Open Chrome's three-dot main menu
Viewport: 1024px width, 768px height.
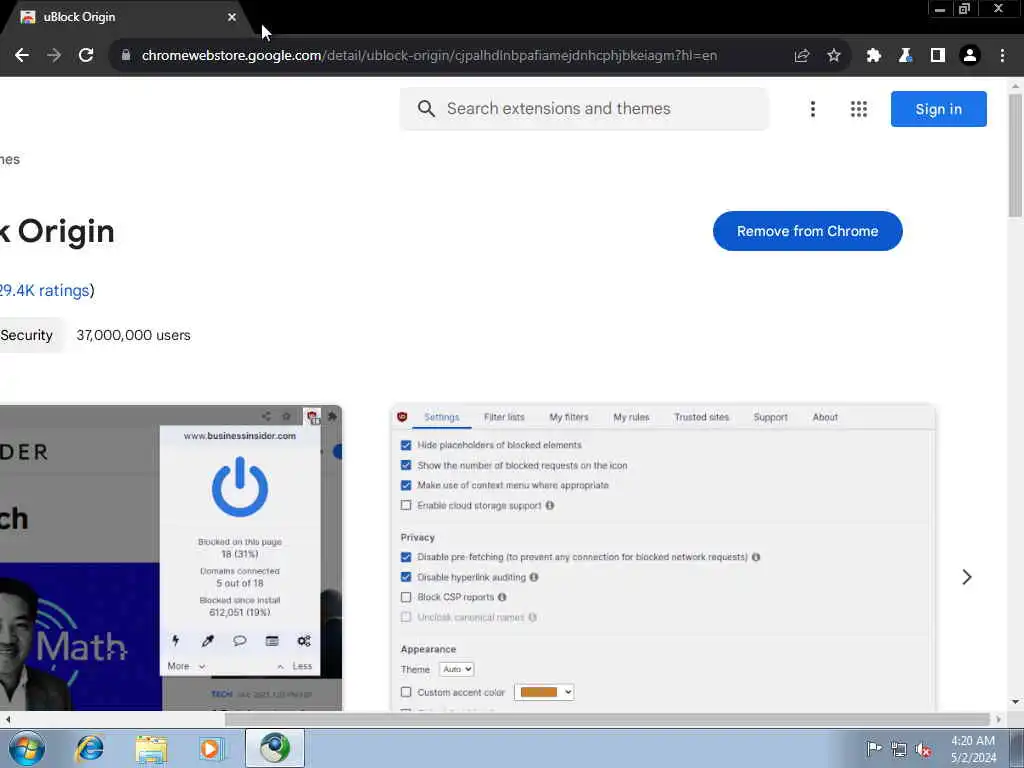(x=1002, y=56)
